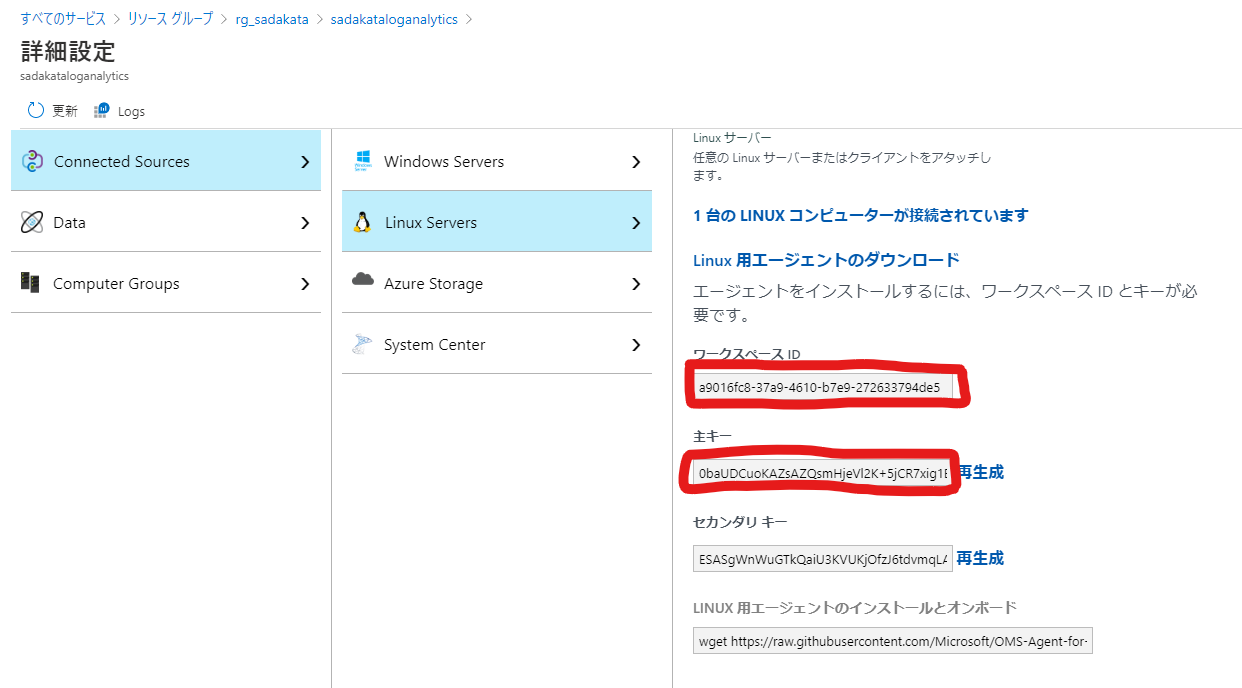Click the primary key field
This screenshot has width=1242, height=688.
tap(823, 472)
